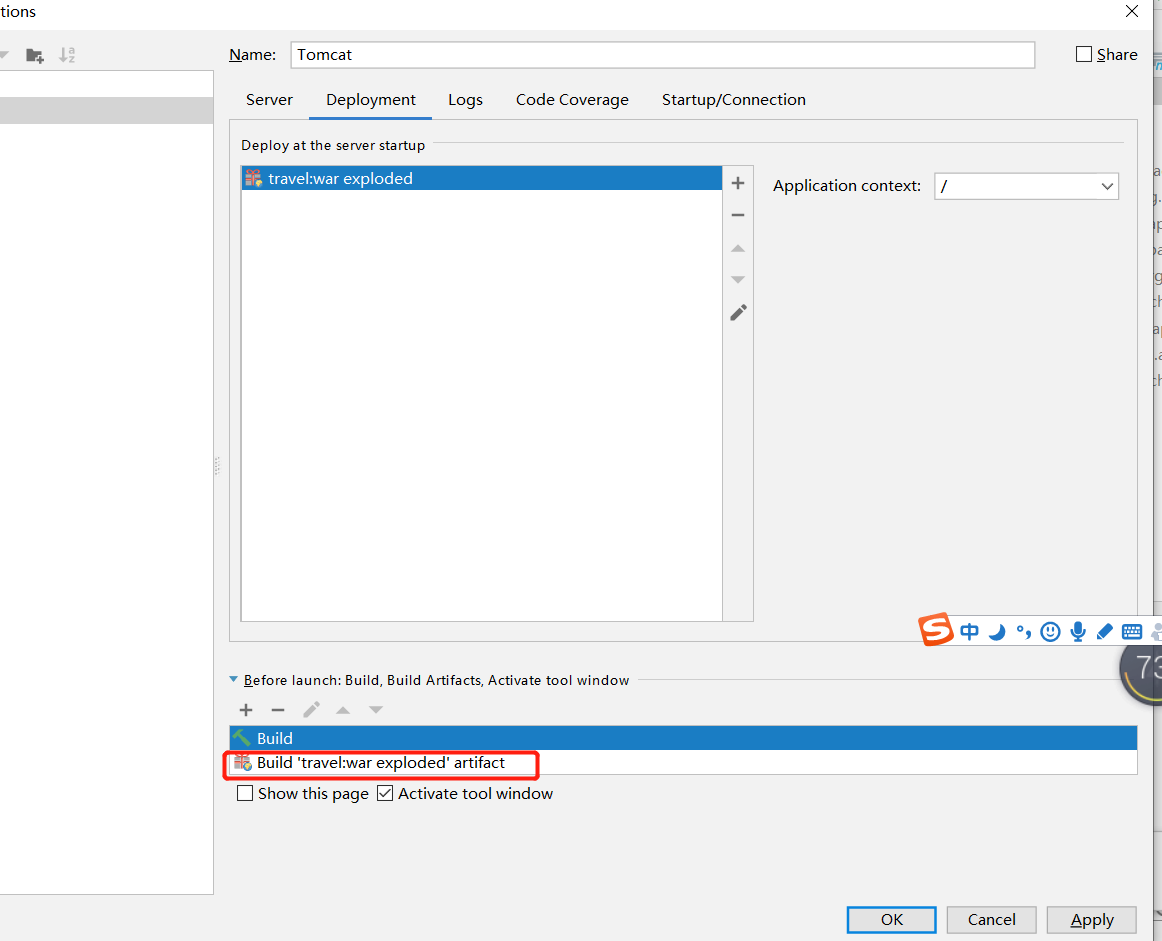Open the Startup/Connection tab
This screenshot has width=1162, height=941.
coord(734,100)
